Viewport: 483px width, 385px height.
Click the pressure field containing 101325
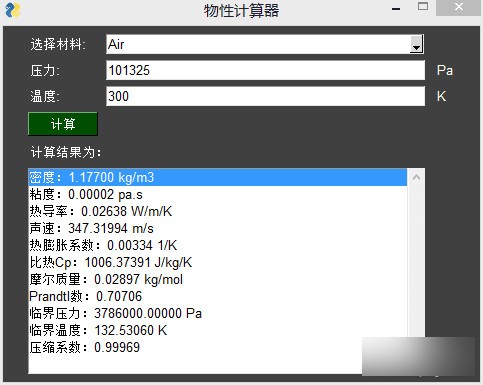point(265,70)
